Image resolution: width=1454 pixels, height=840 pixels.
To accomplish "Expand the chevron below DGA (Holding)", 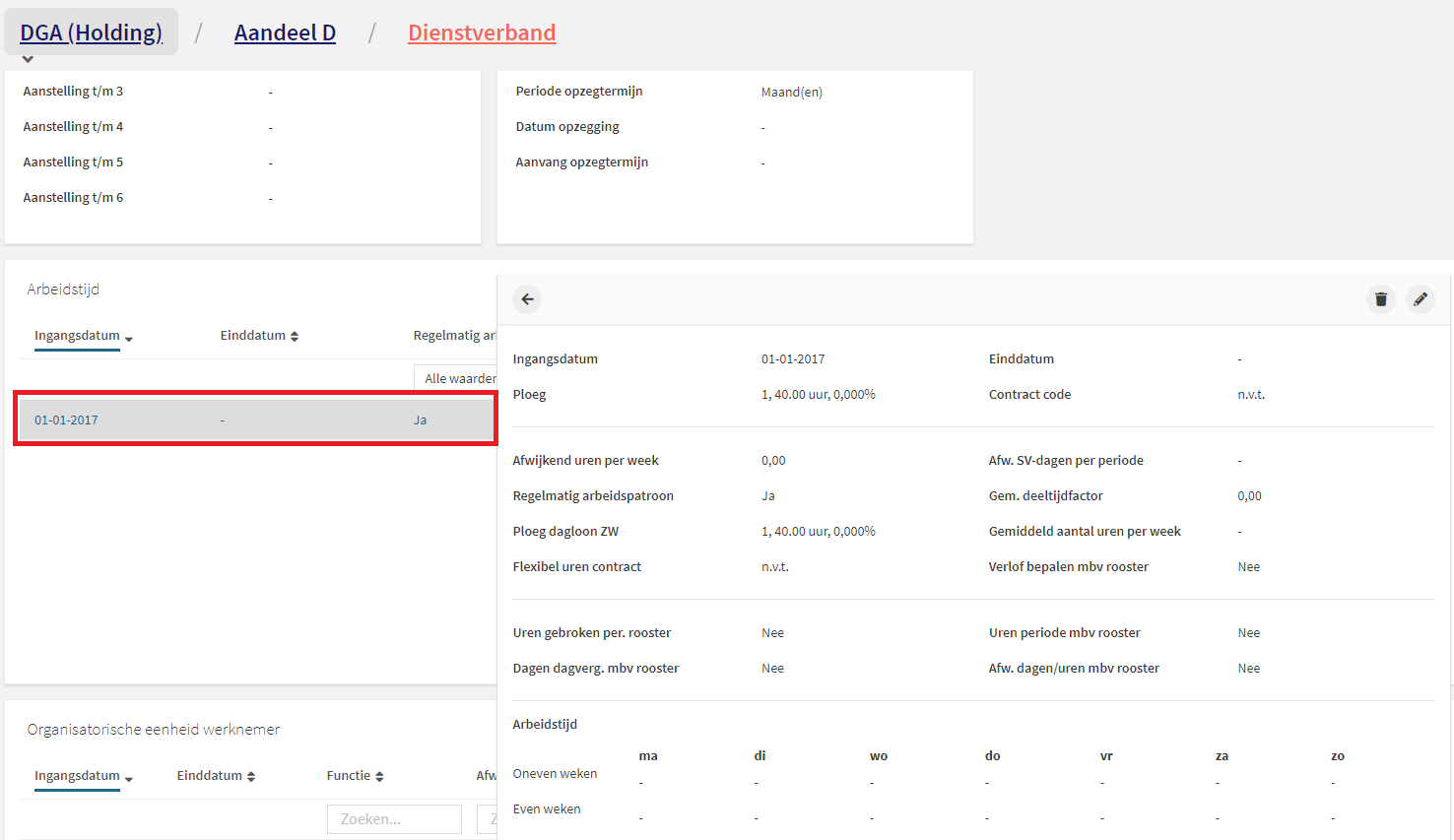I will pos(28,60).
